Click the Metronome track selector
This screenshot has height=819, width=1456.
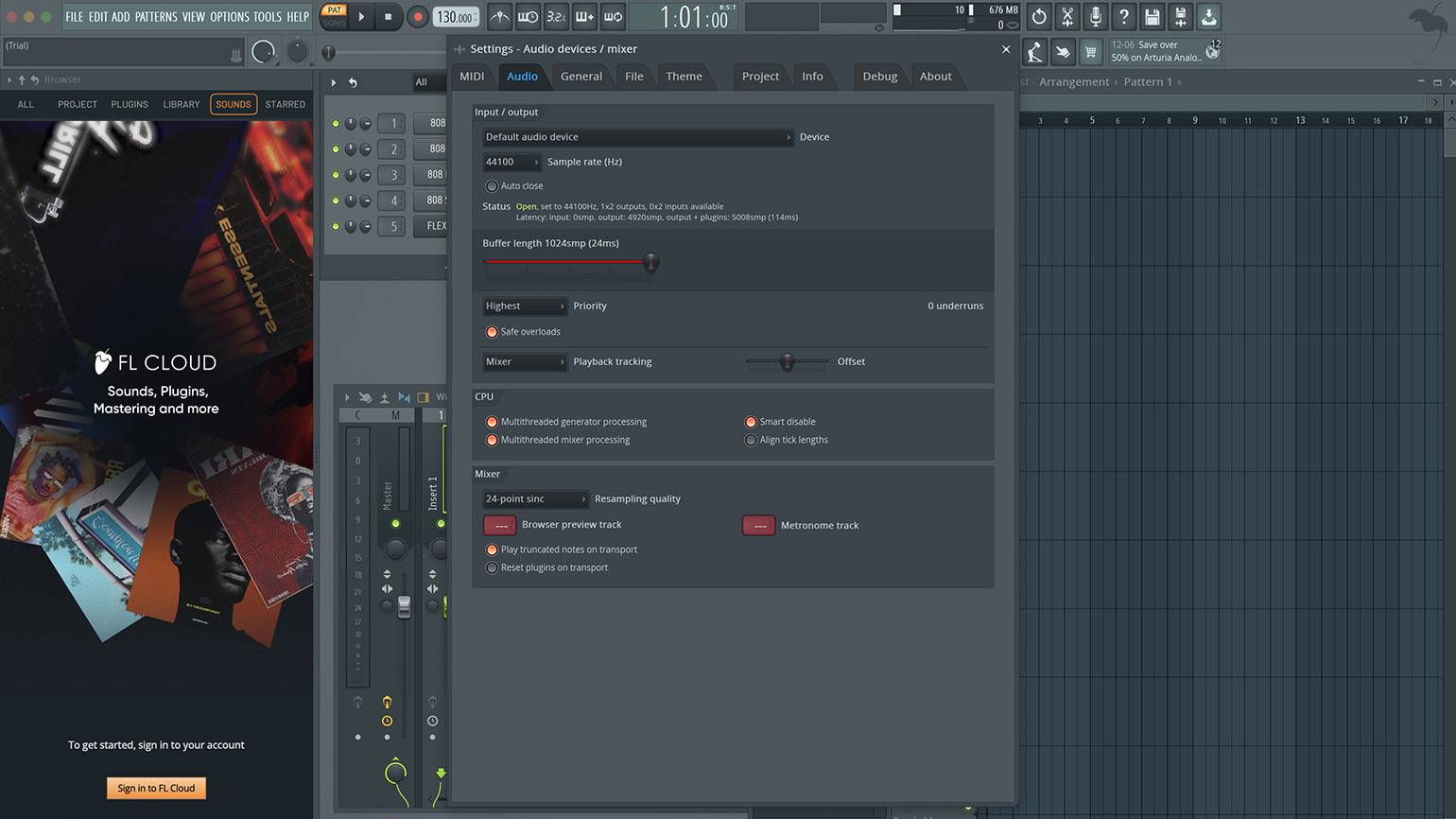pos(758,525)
